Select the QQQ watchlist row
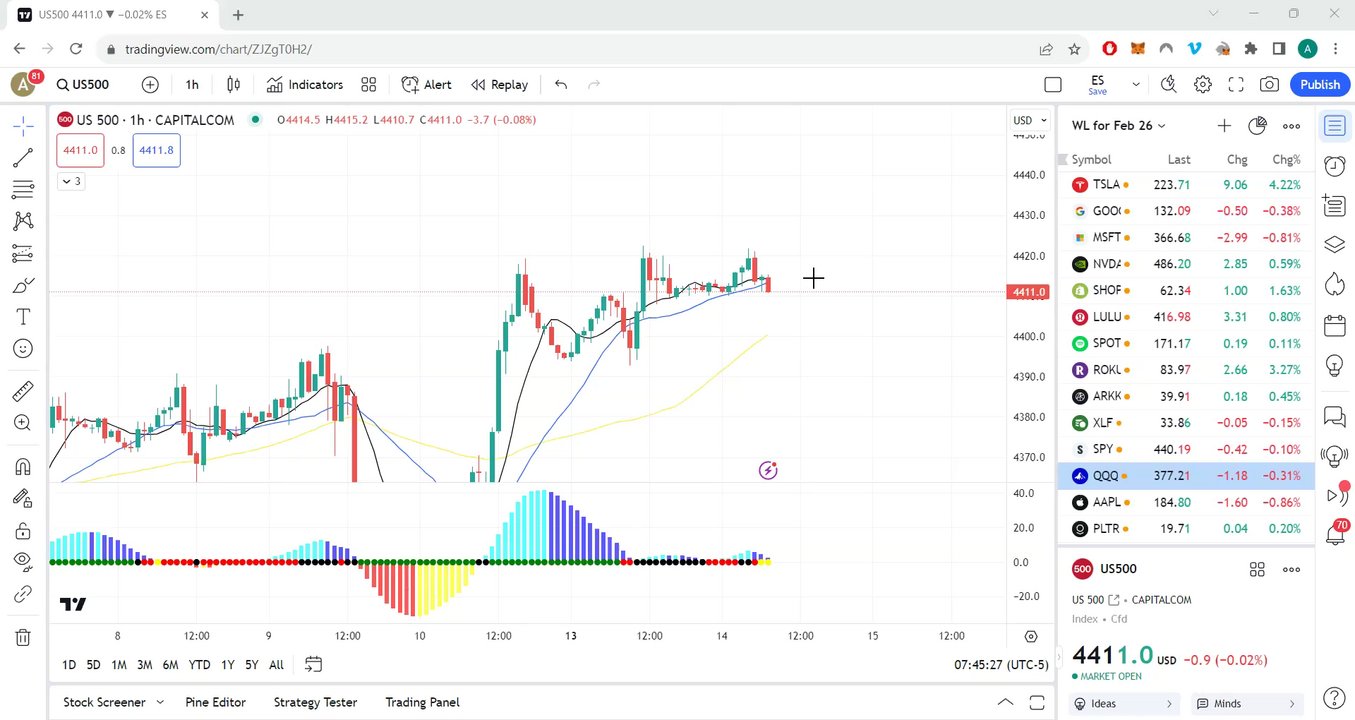The image size is (1355, 720). point(1186,476)
